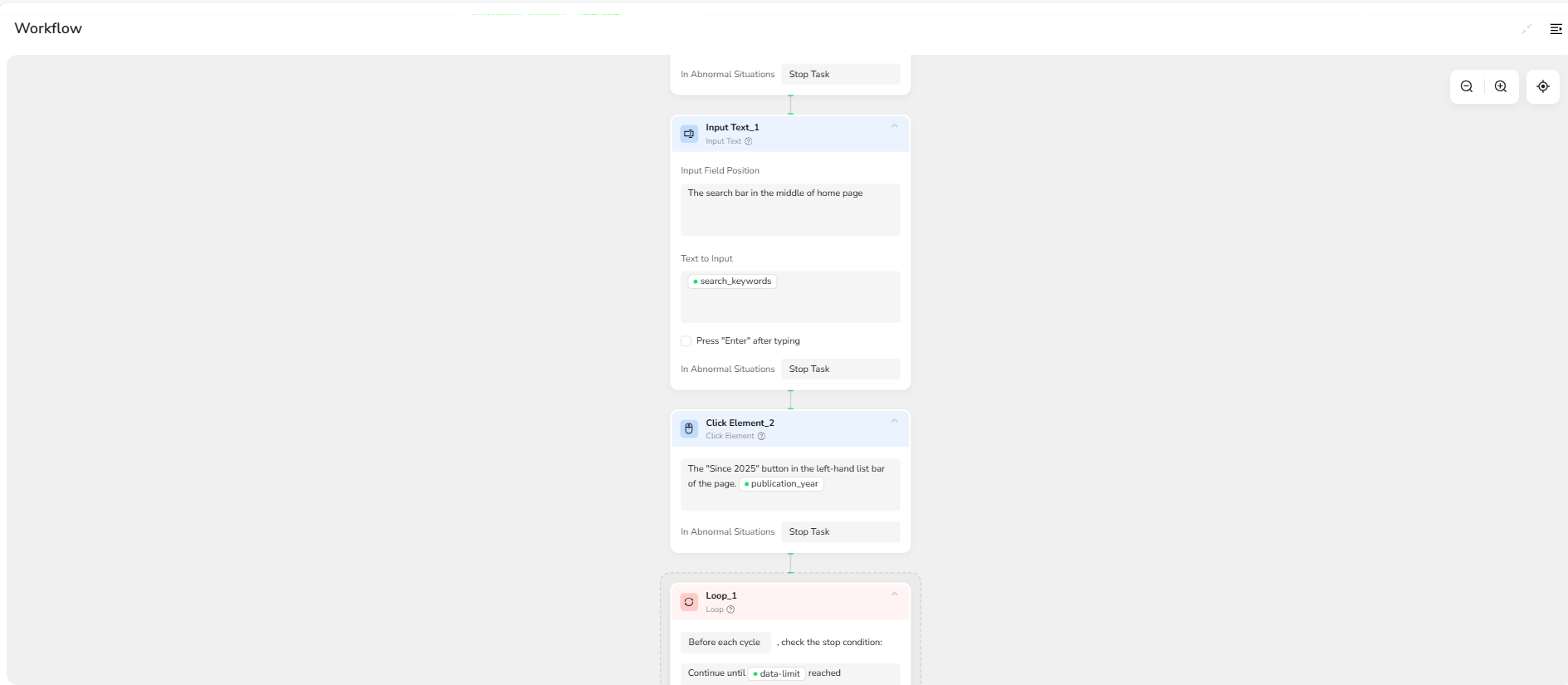Collapse the Loop_1 node
Screen dimensions: 1568x685
pos(894,594)
